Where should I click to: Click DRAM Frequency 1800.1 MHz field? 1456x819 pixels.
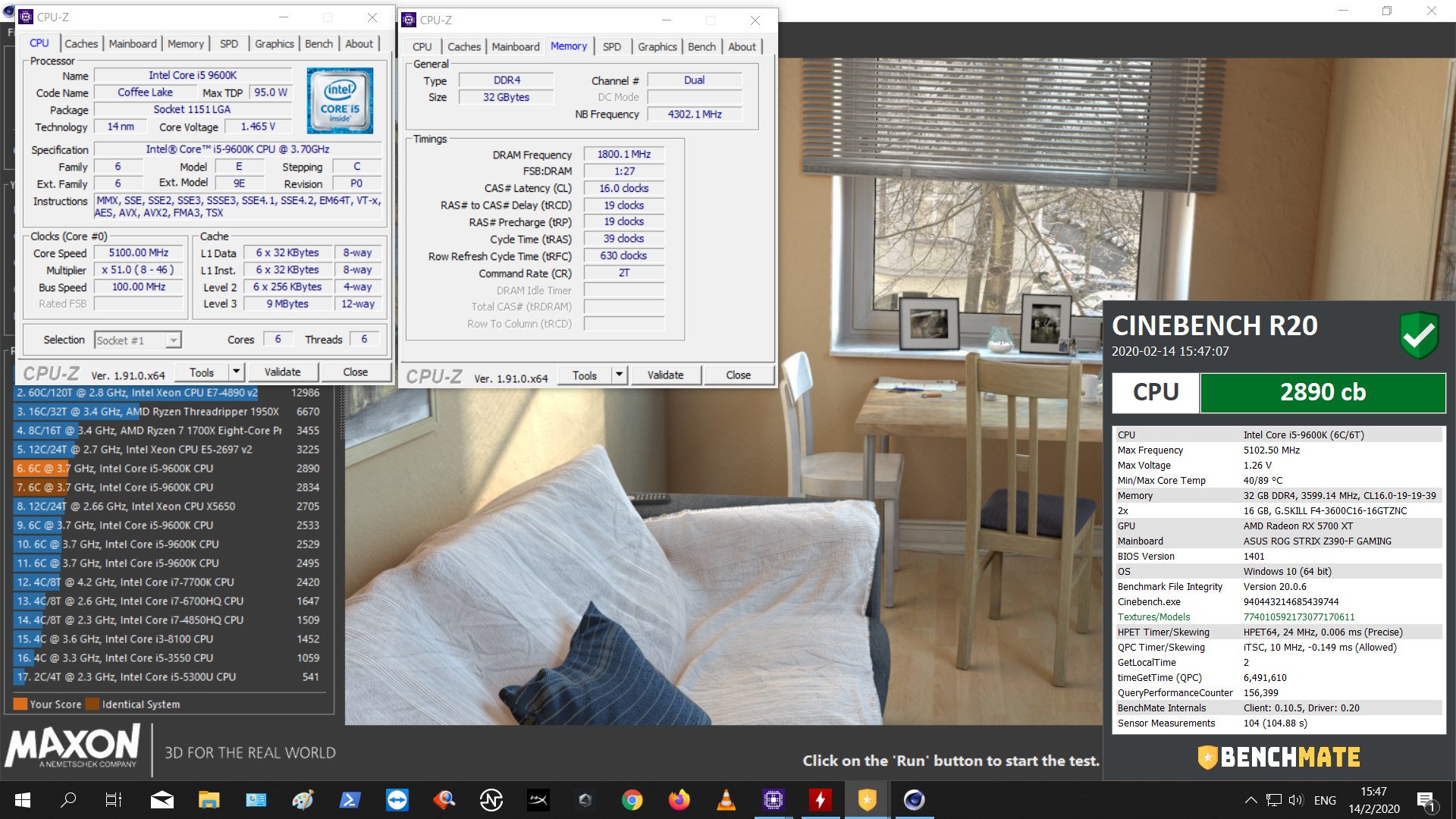click(x=624, y=154)
